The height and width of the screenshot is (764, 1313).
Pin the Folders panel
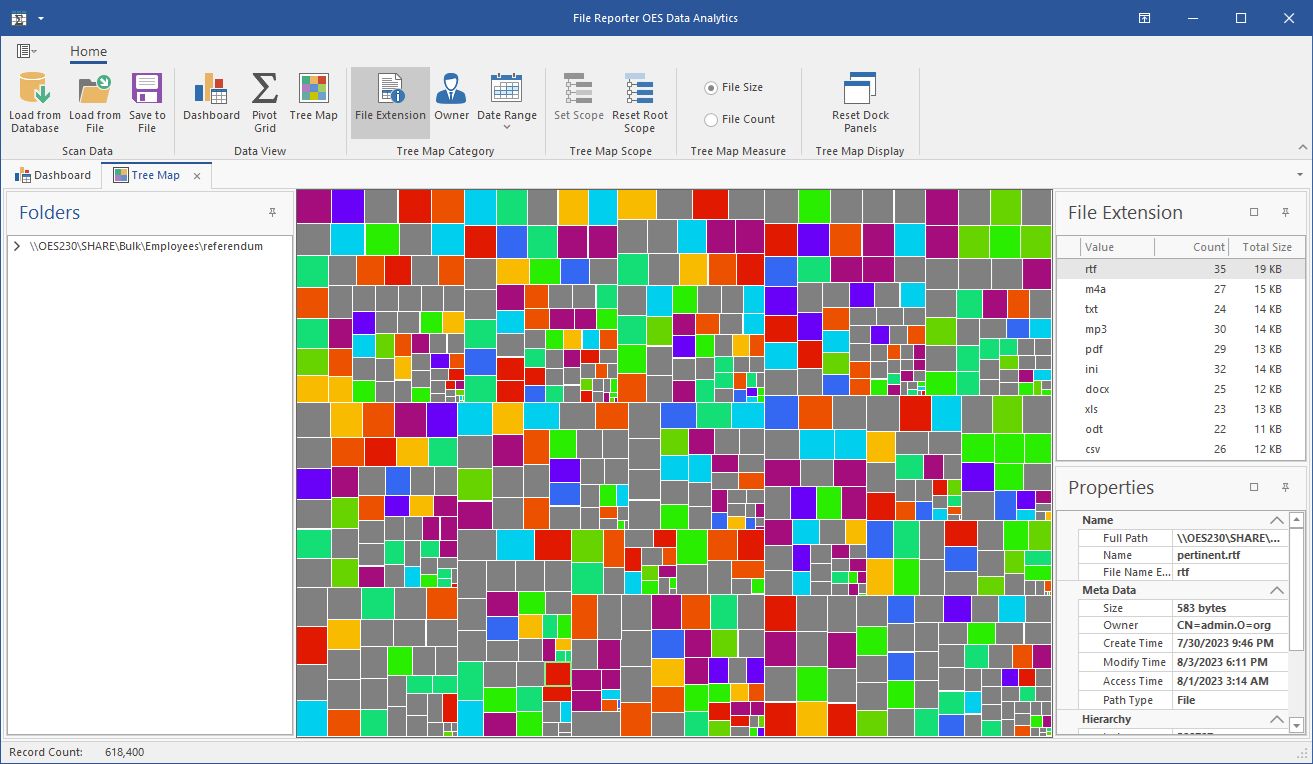coord(272,213)
